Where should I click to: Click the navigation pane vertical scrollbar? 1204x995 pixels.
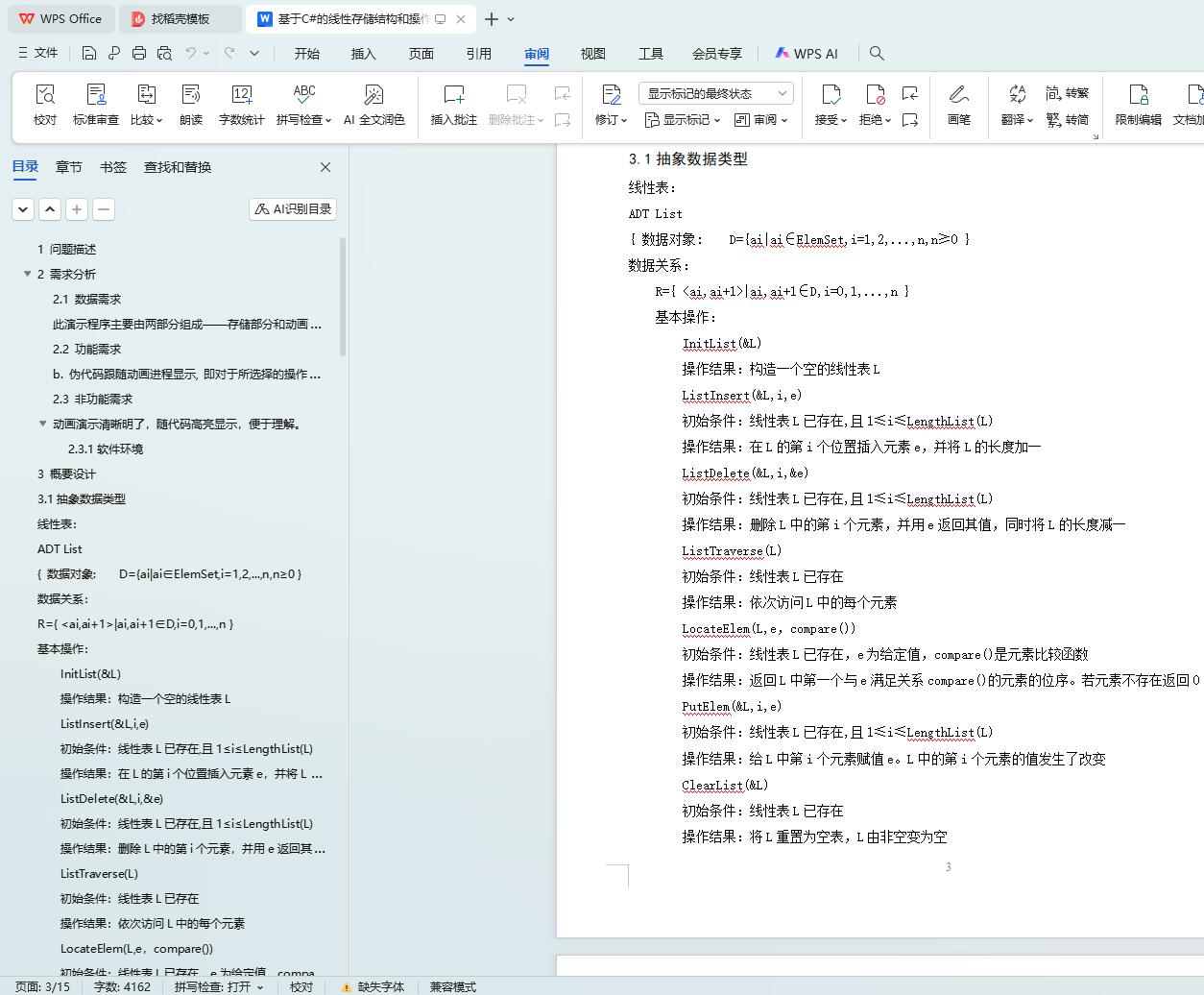tap(343, 298)
